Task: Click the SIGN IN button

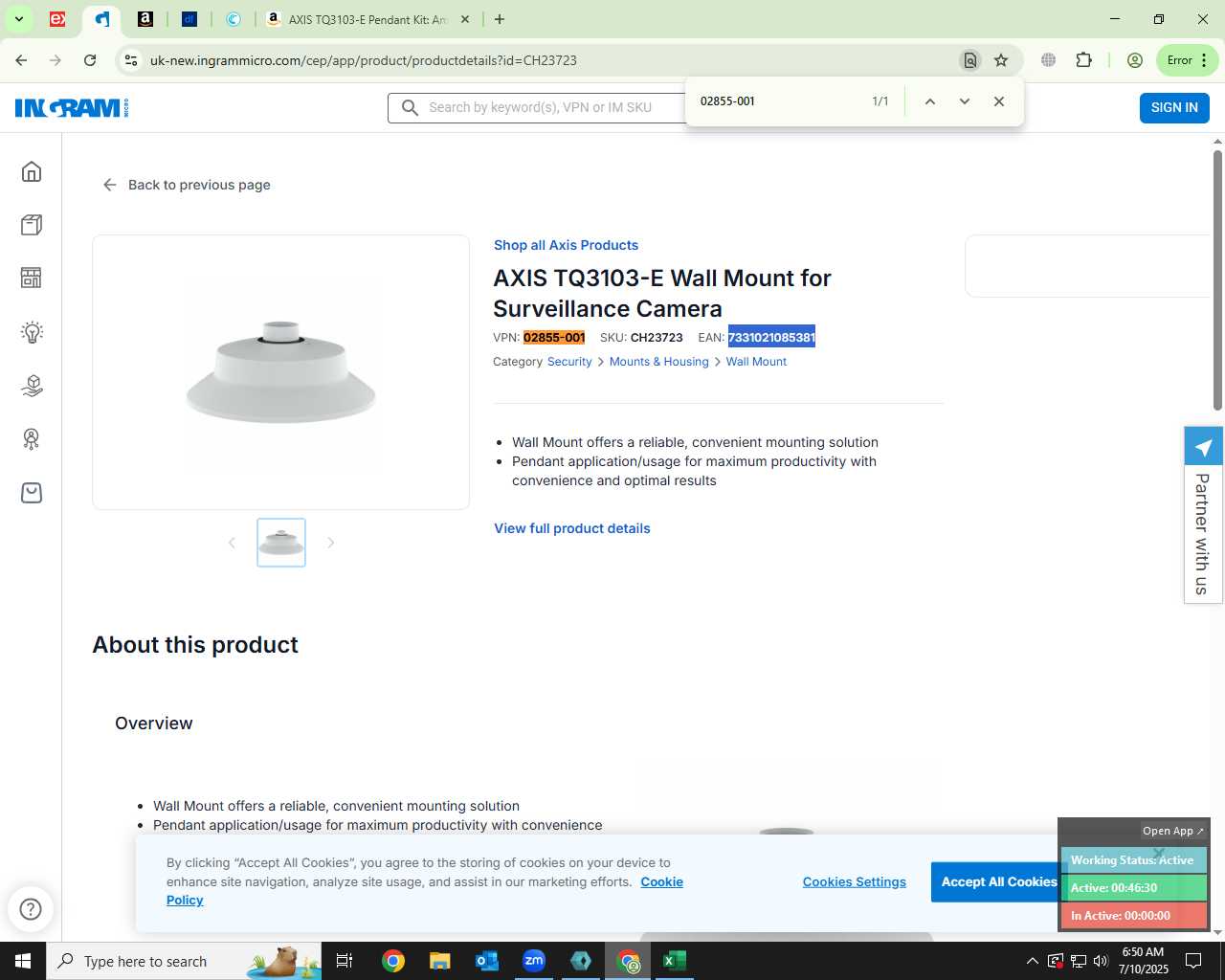Action: [x=1174, y=107]
